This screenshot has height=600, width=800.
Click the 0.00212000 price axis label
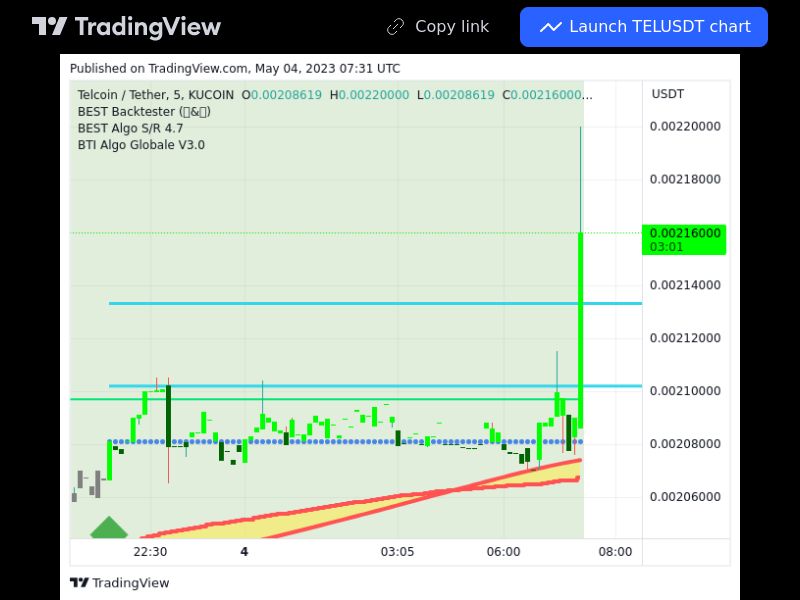685,338
